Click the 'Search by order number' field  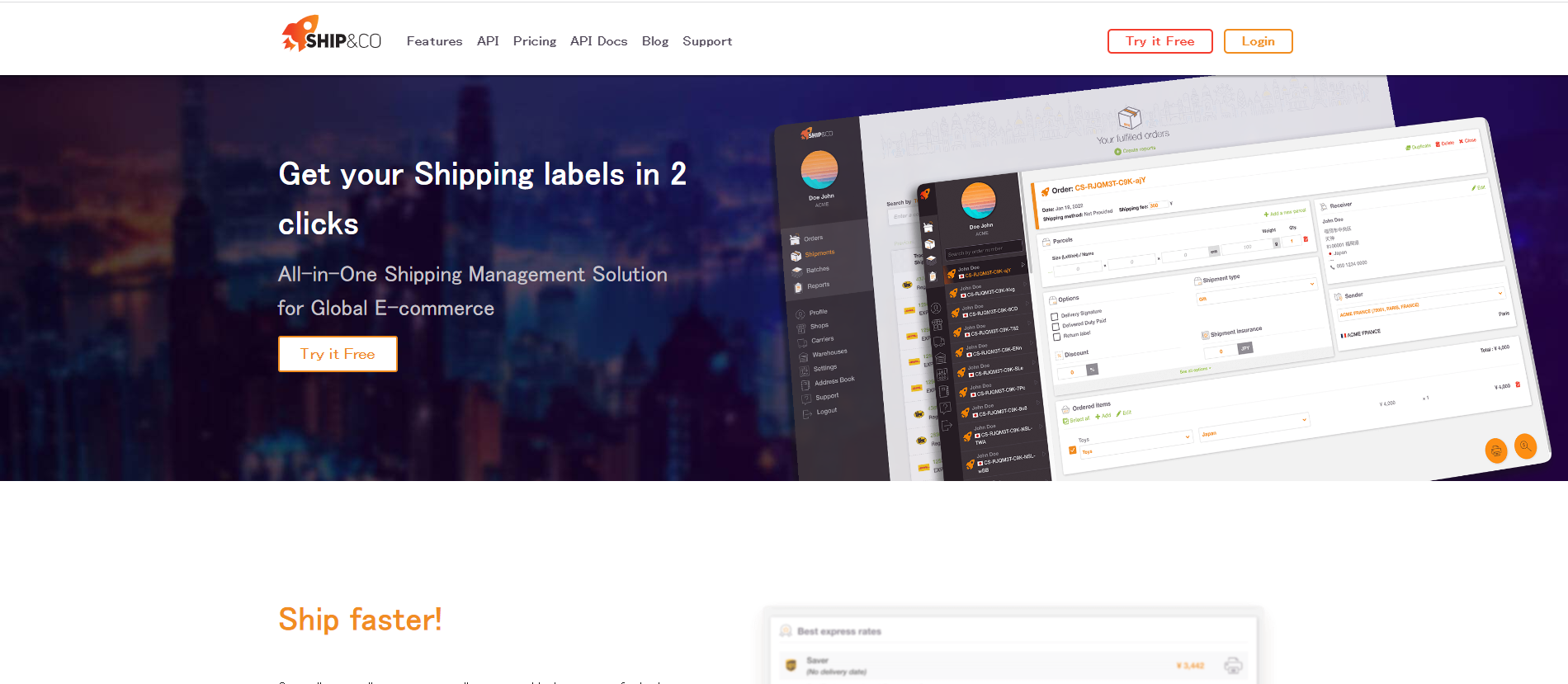[985, 248]
